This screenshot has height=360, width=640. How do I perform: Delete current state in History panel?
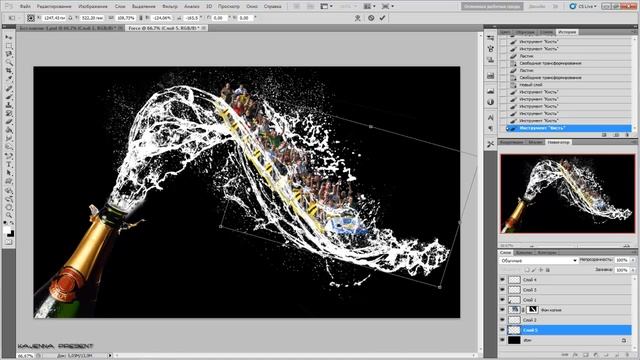(x=627, y=135)
